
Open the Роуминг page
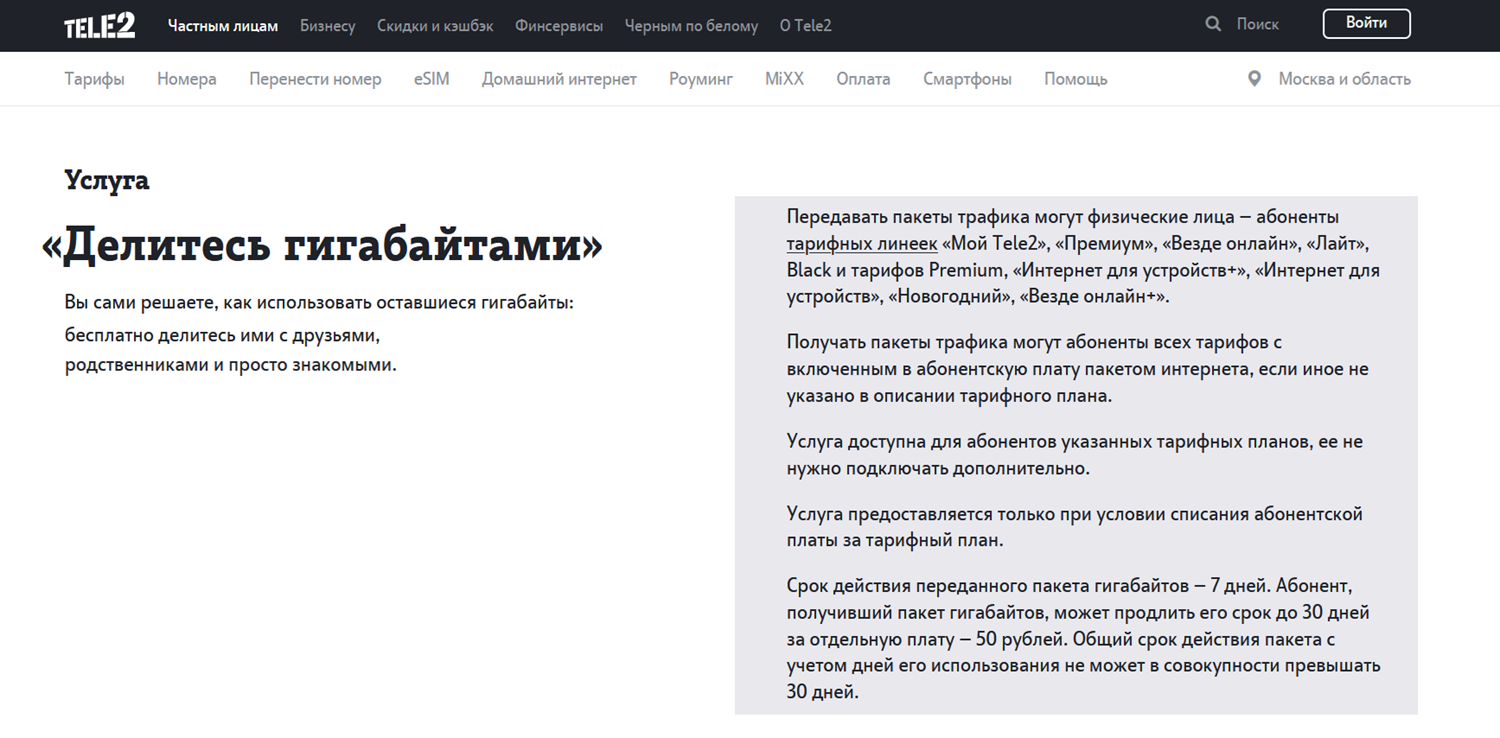tap(701, 79)
